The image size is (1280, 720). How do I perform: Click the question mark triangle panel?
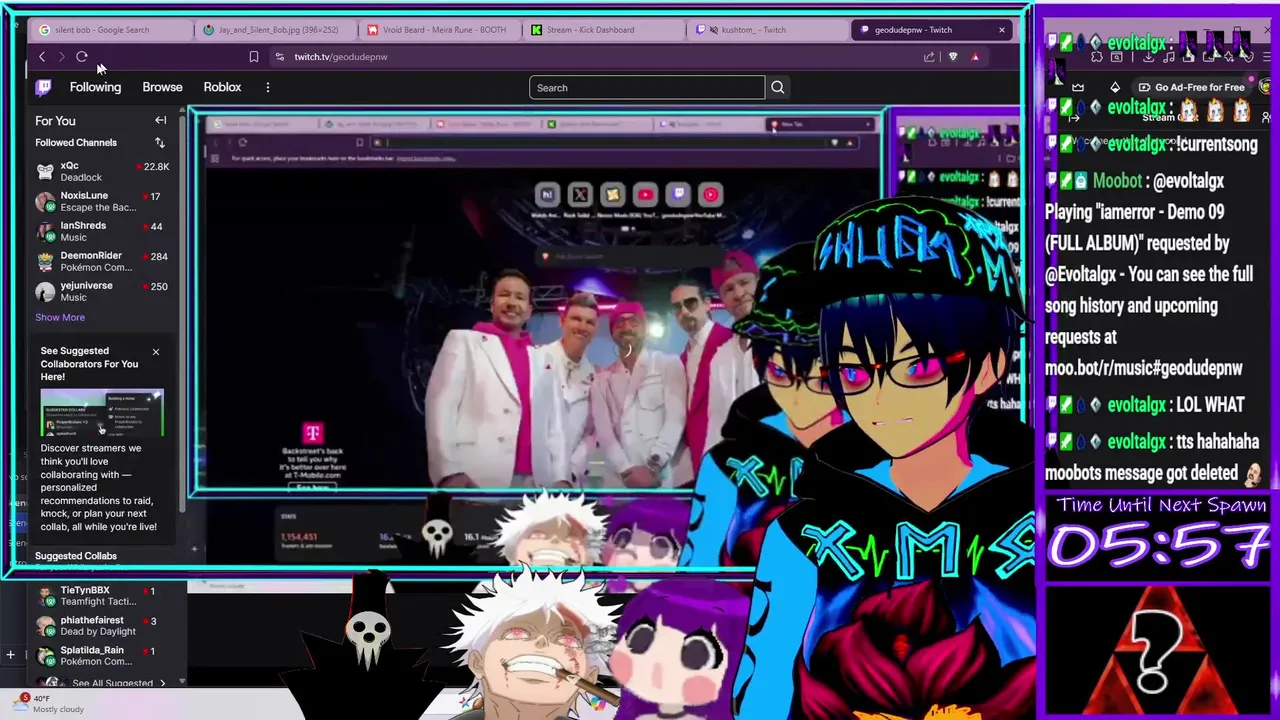click(x=1160, y=650)
